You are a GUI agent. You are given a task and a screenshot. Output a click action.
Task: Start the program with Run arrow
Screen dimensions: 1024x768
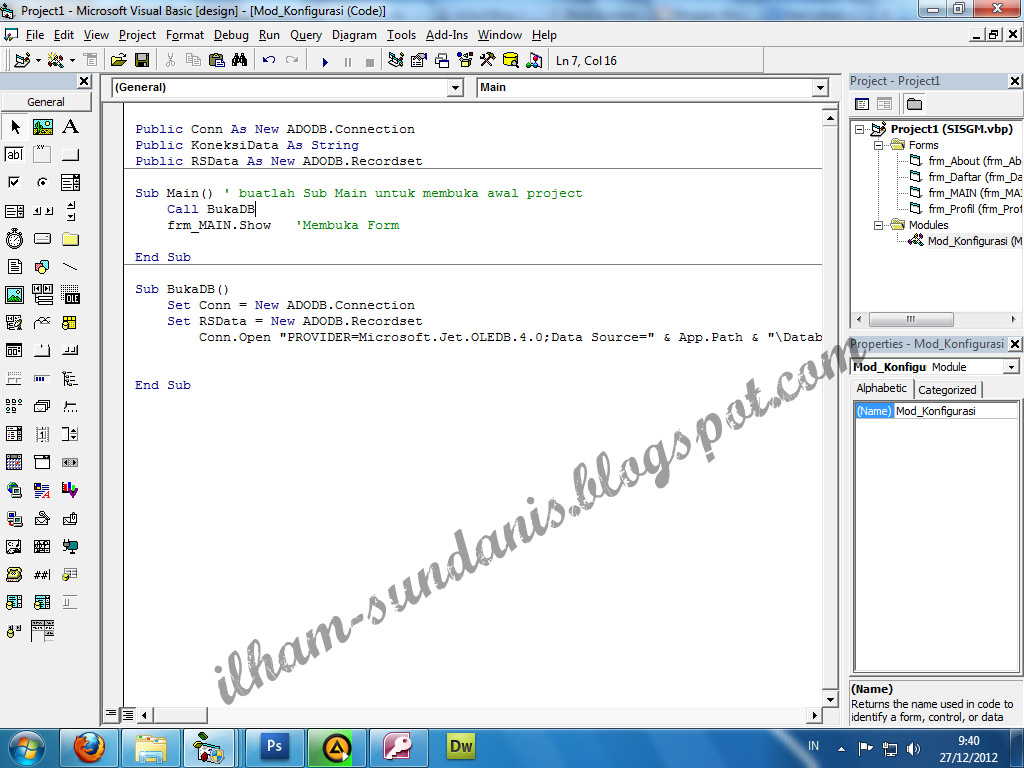coord(325,62)
